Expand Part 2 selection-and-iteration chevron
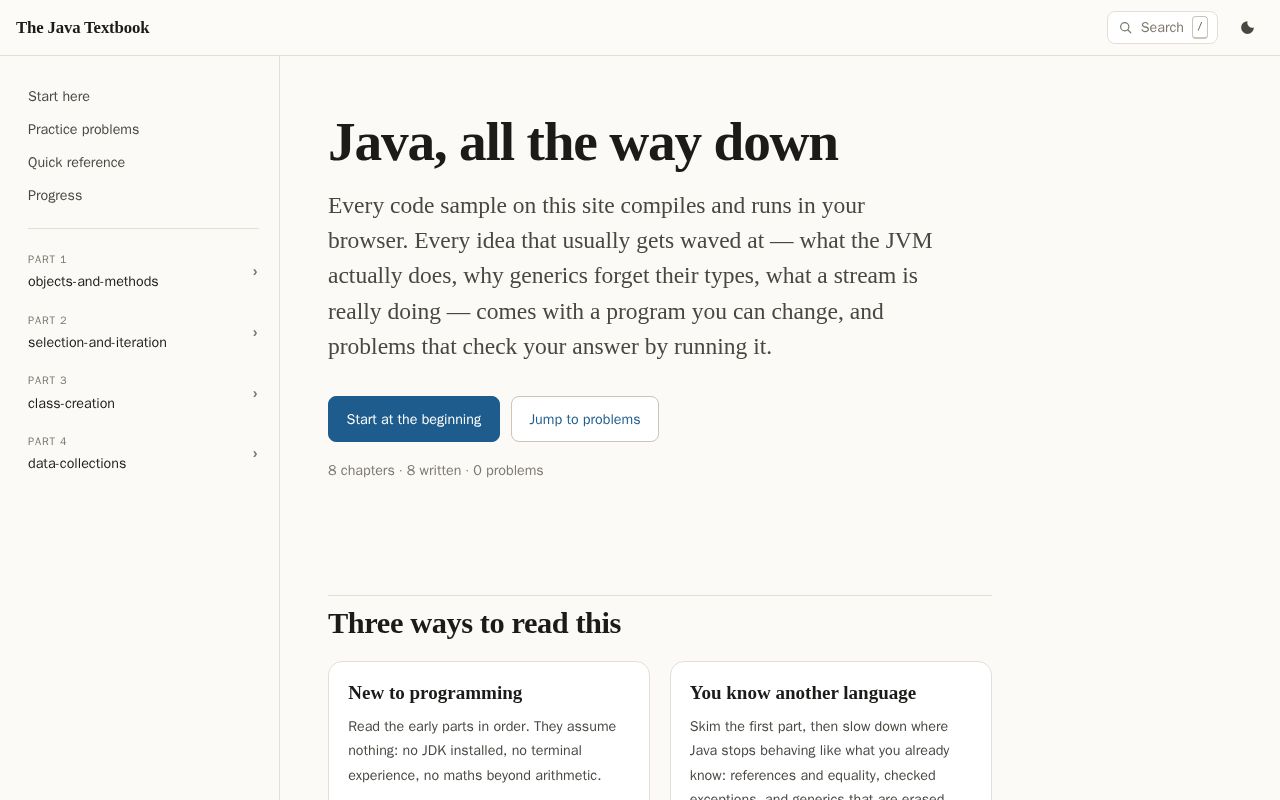This screenshot has width=1280, height=800. click(255, 333)
